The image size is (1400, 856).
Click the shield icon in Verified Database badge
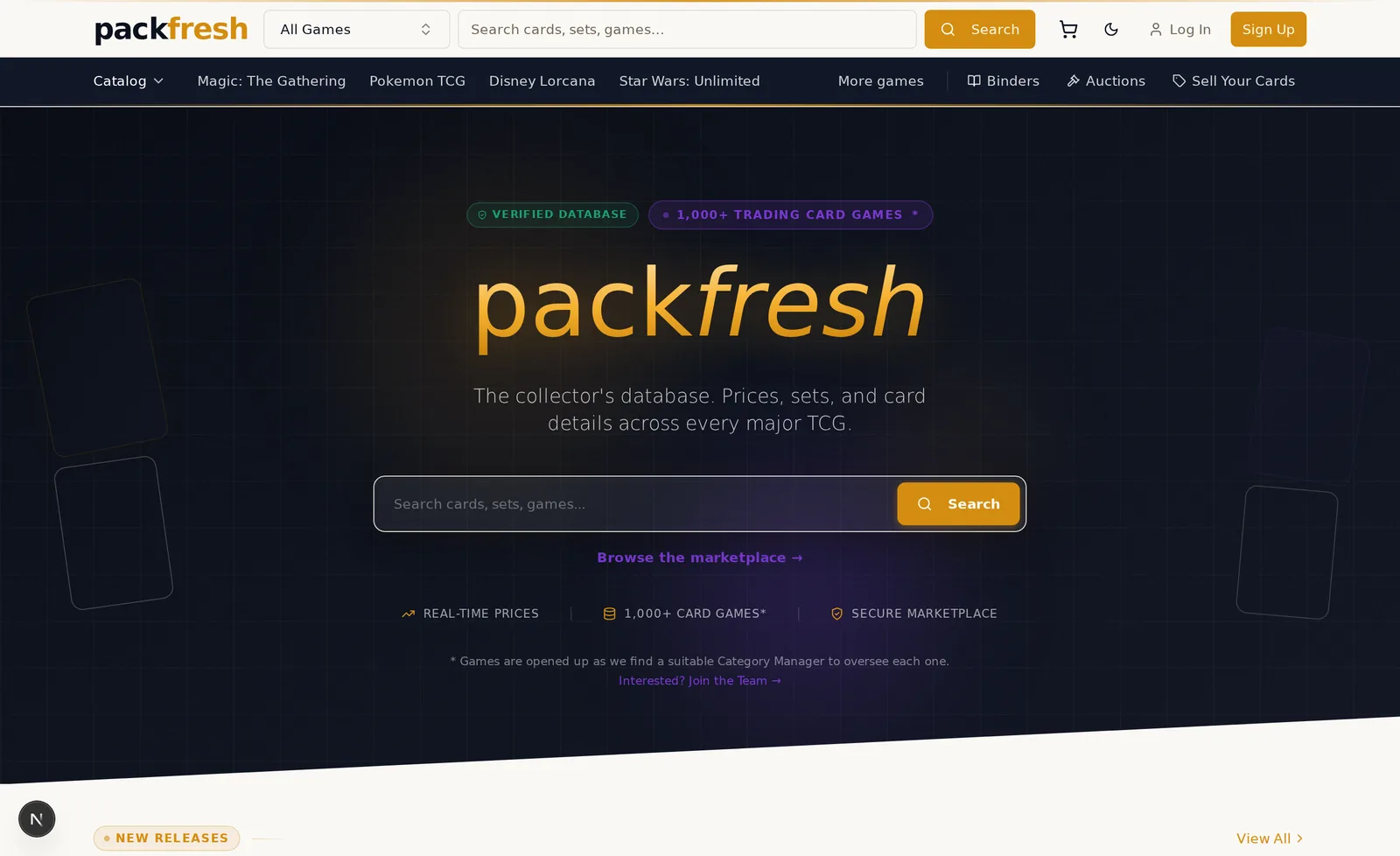click(x=482, y=214)
